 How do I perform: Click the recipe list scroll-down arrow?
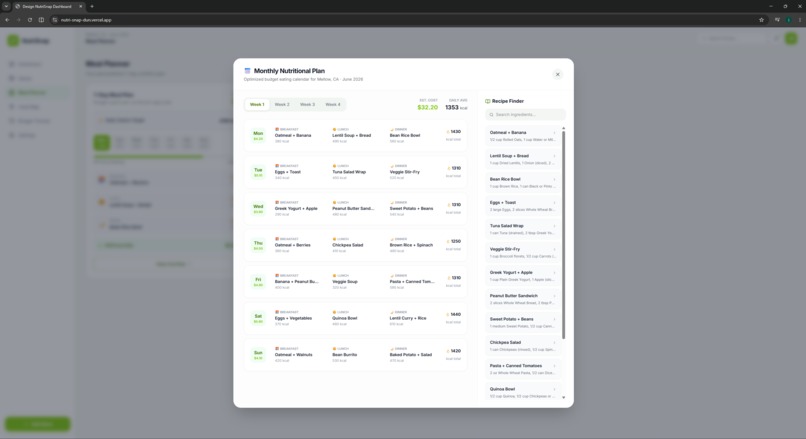pos(563,397)
